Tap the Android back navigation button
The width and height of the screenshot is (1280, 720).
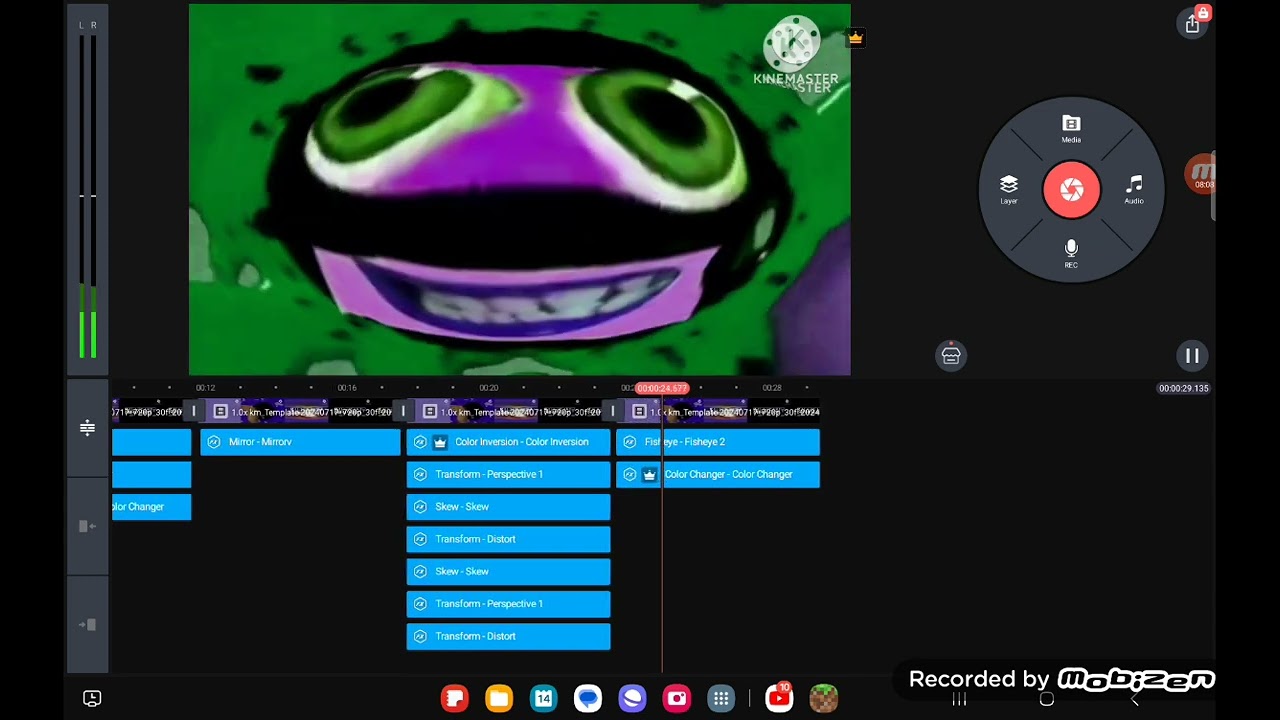1135,699
